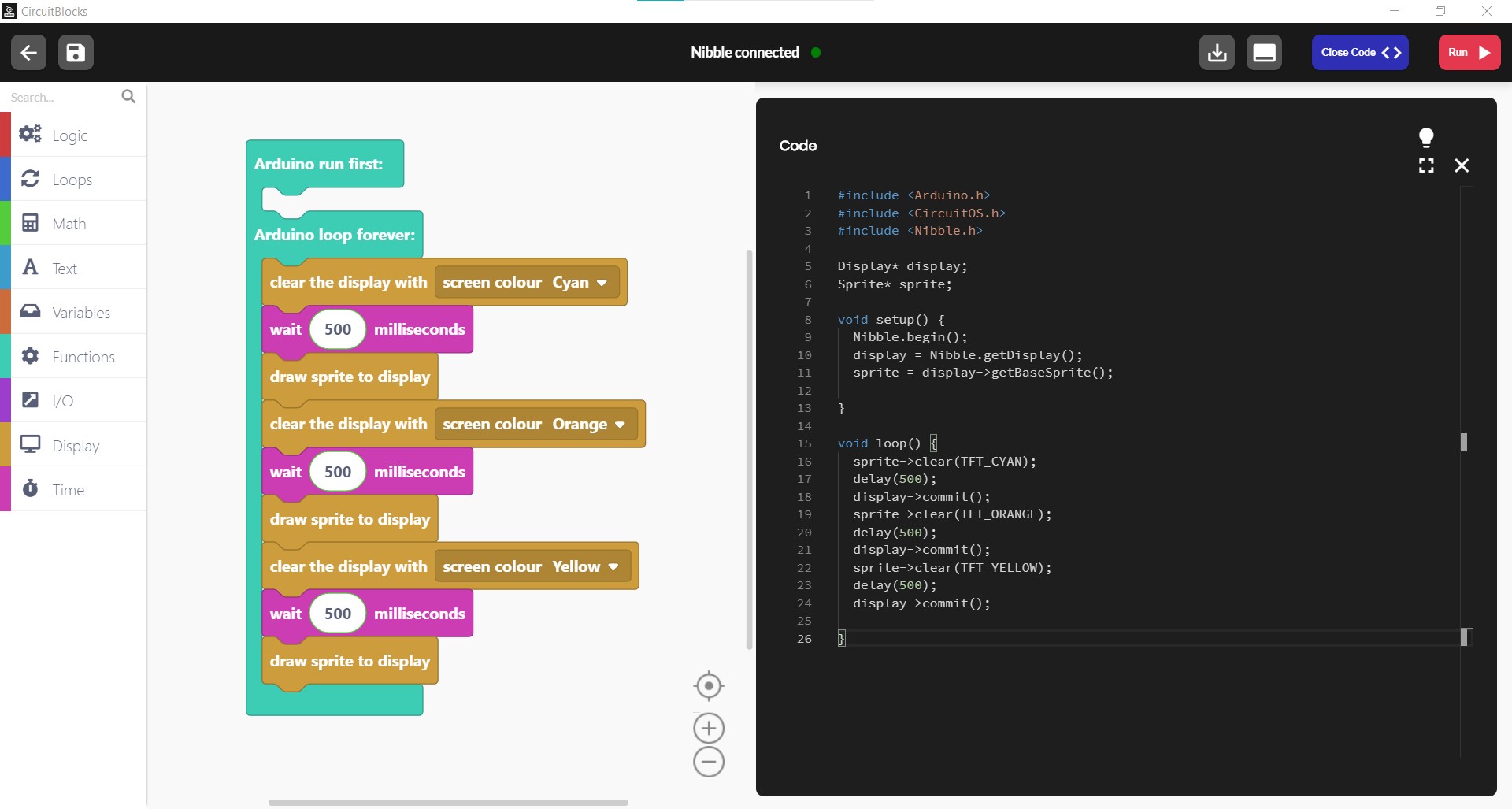This screenshot has width=1512, height=809.
Task: Click the Variables inbox icon
Action: 30,311
